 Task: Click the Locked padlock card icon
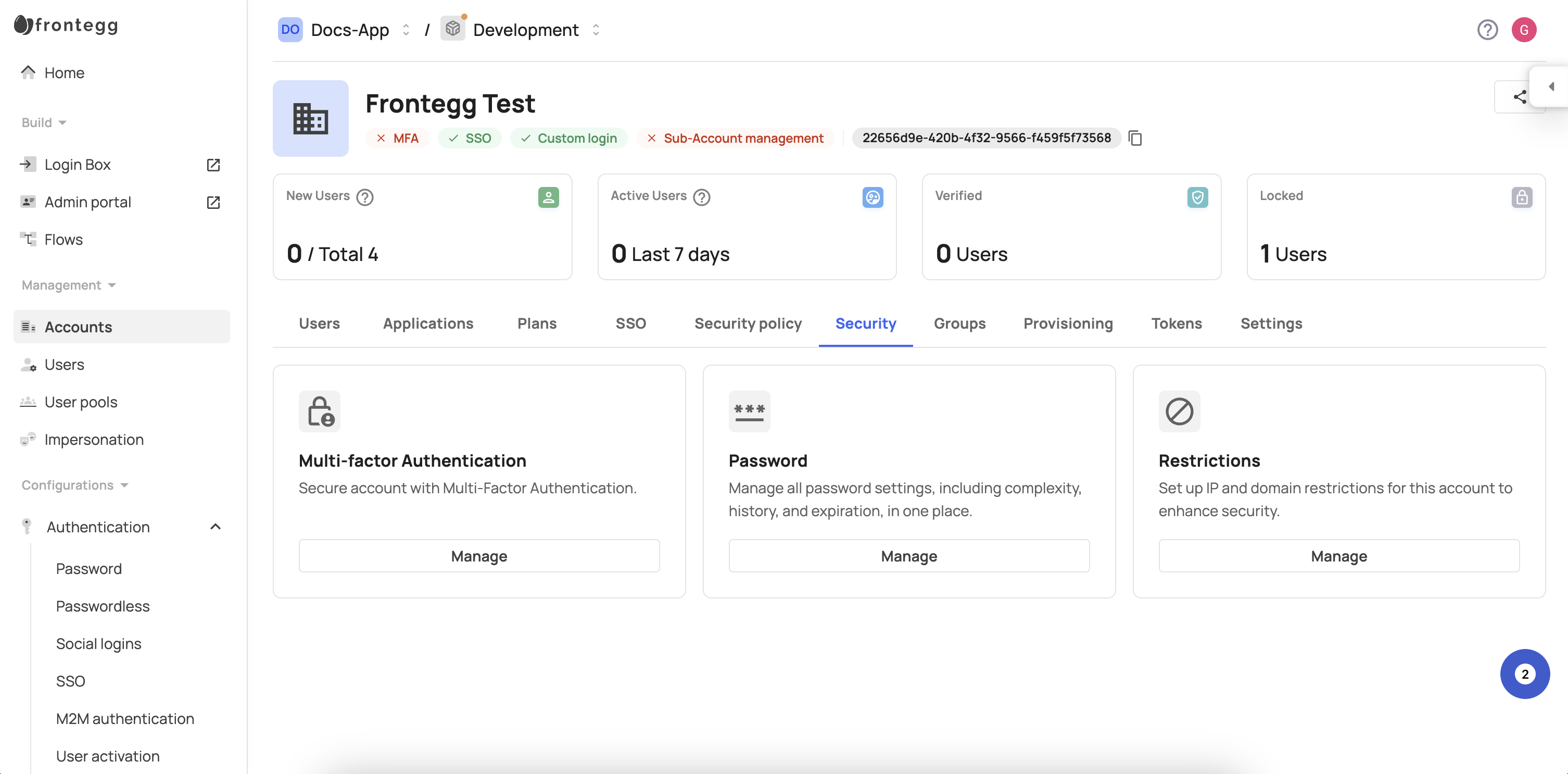point(1522,197)
